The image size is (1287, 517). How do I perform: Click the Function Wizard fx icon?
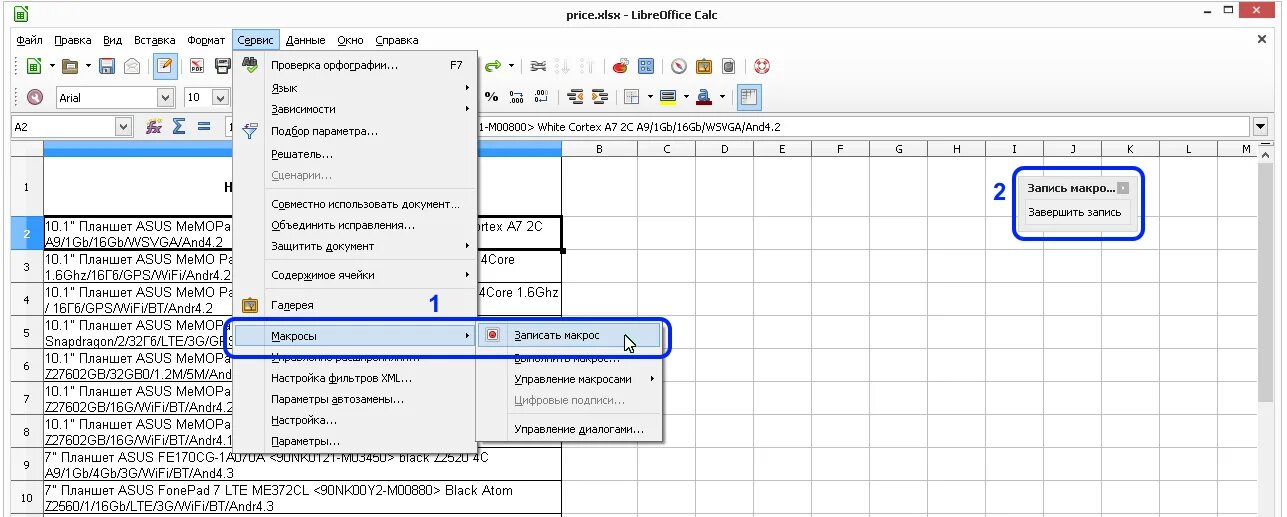(x=155, y=127)
